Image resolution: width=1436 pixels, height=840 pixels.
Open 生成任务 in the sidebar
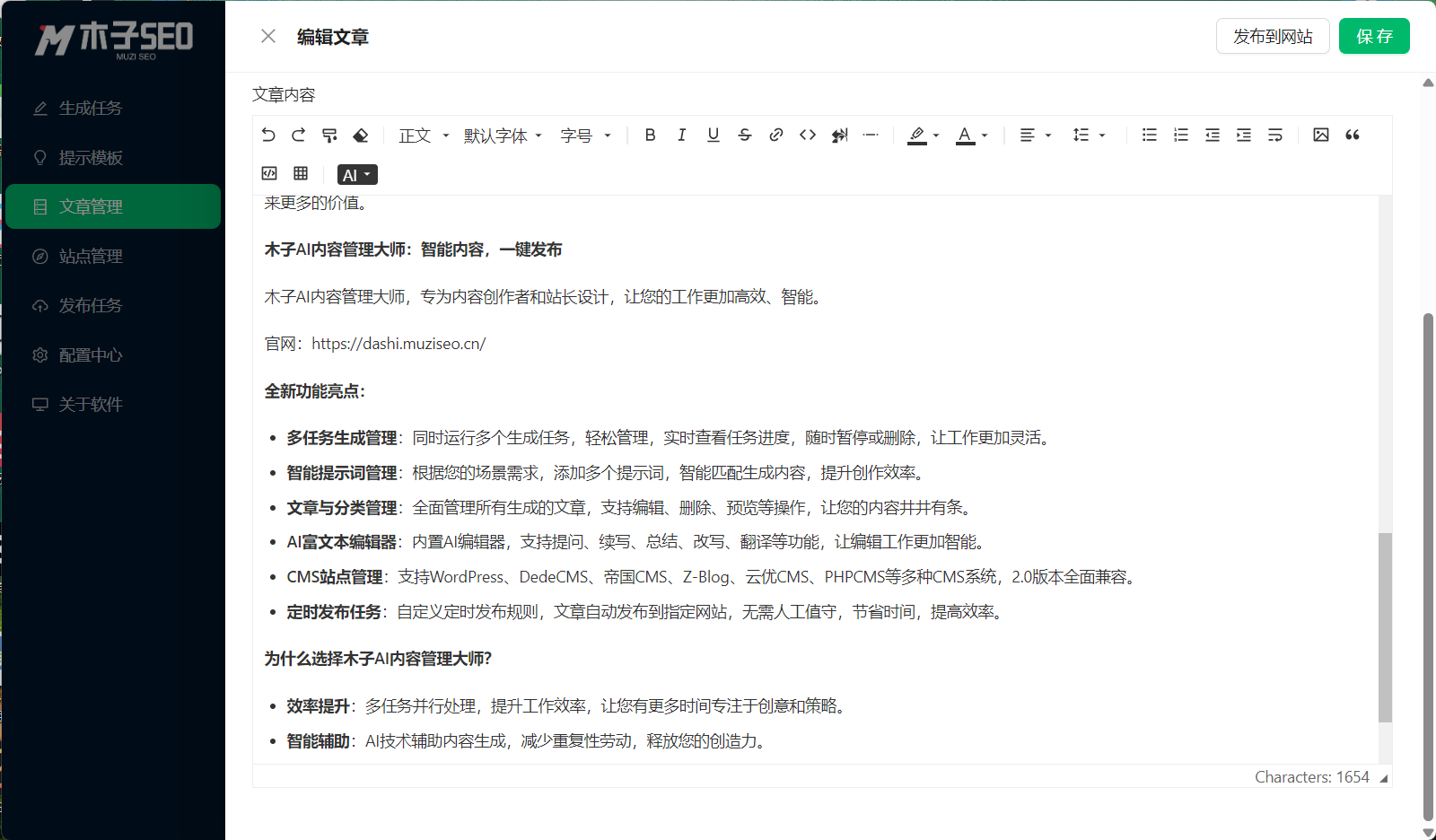pyautogui.click(x=113, y=108)
